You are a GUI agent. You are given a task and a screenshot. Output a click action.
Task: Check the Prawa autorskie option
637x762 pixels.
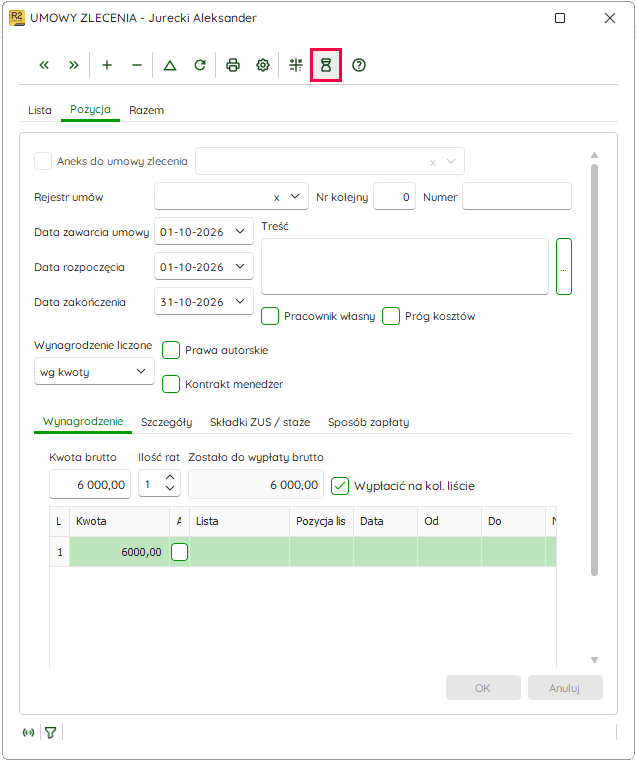171,350
